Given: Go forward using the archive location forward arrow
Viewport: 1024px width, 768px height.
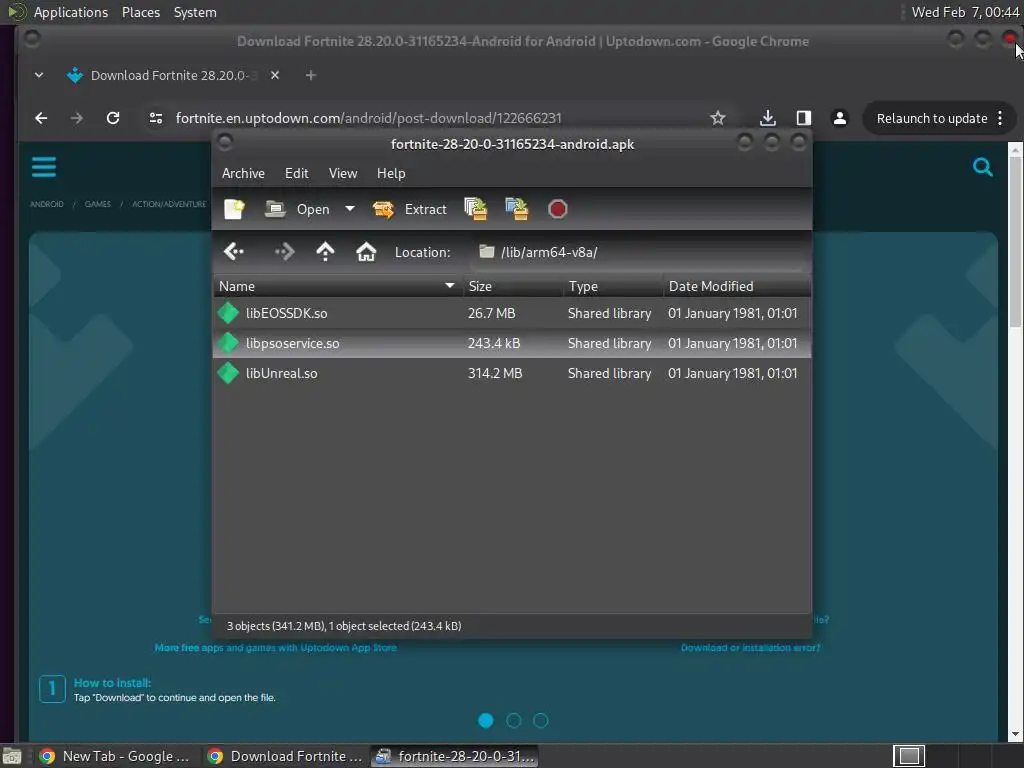Looking at the screenshot, I should coord(285,251).
